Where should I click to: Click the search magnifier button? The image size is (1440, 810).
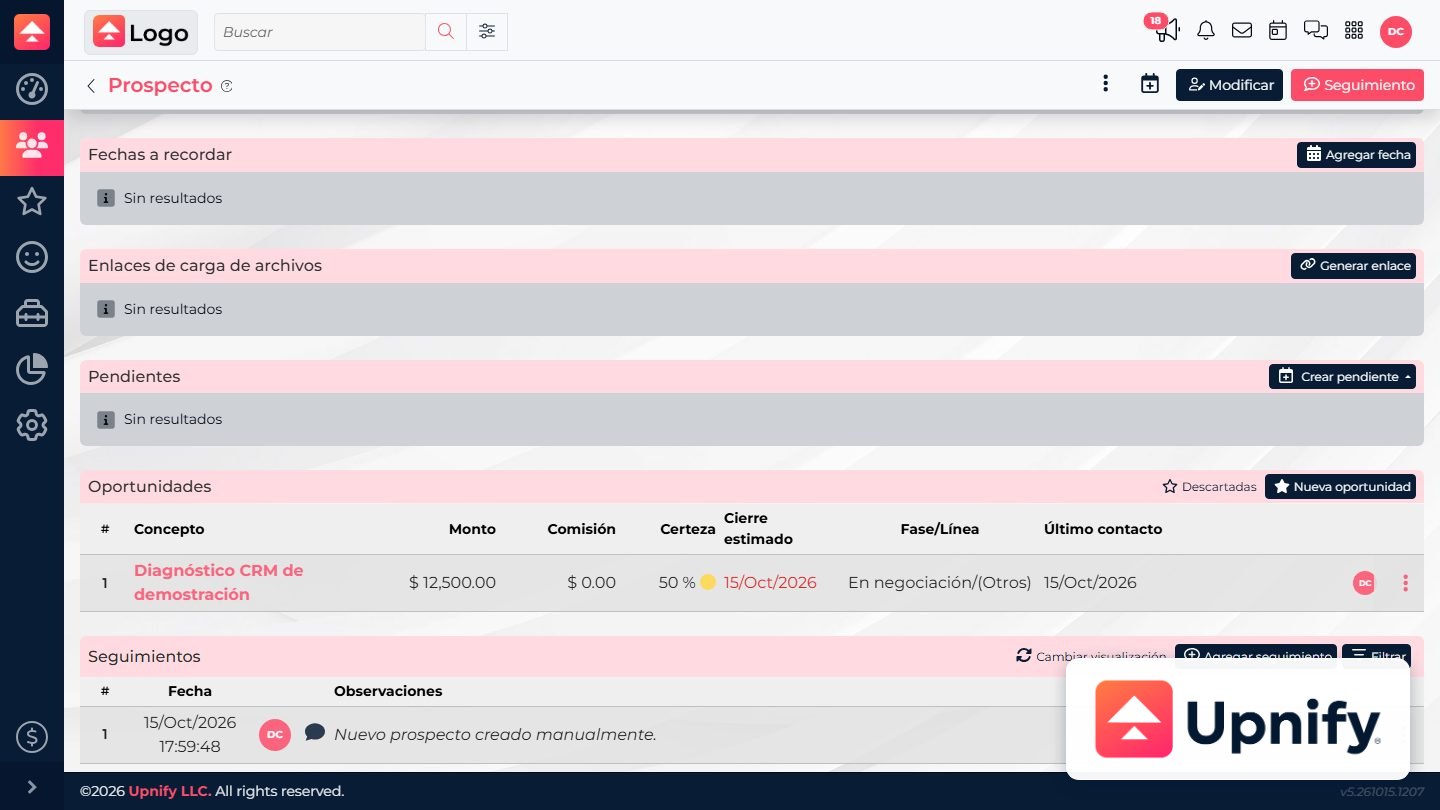446,32
